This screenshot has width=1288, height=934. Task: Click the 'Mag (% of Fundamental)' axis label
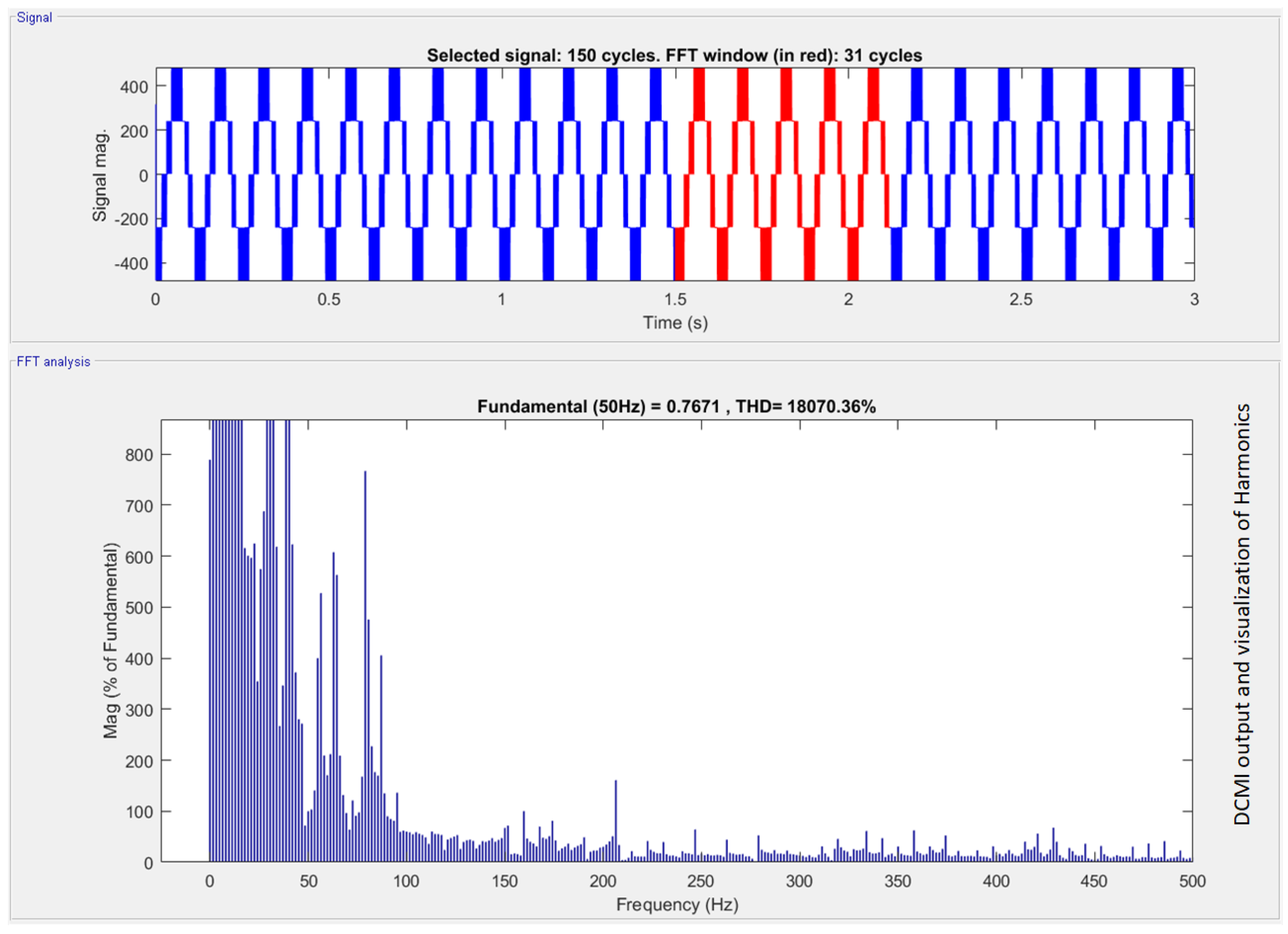coord(111,641)
